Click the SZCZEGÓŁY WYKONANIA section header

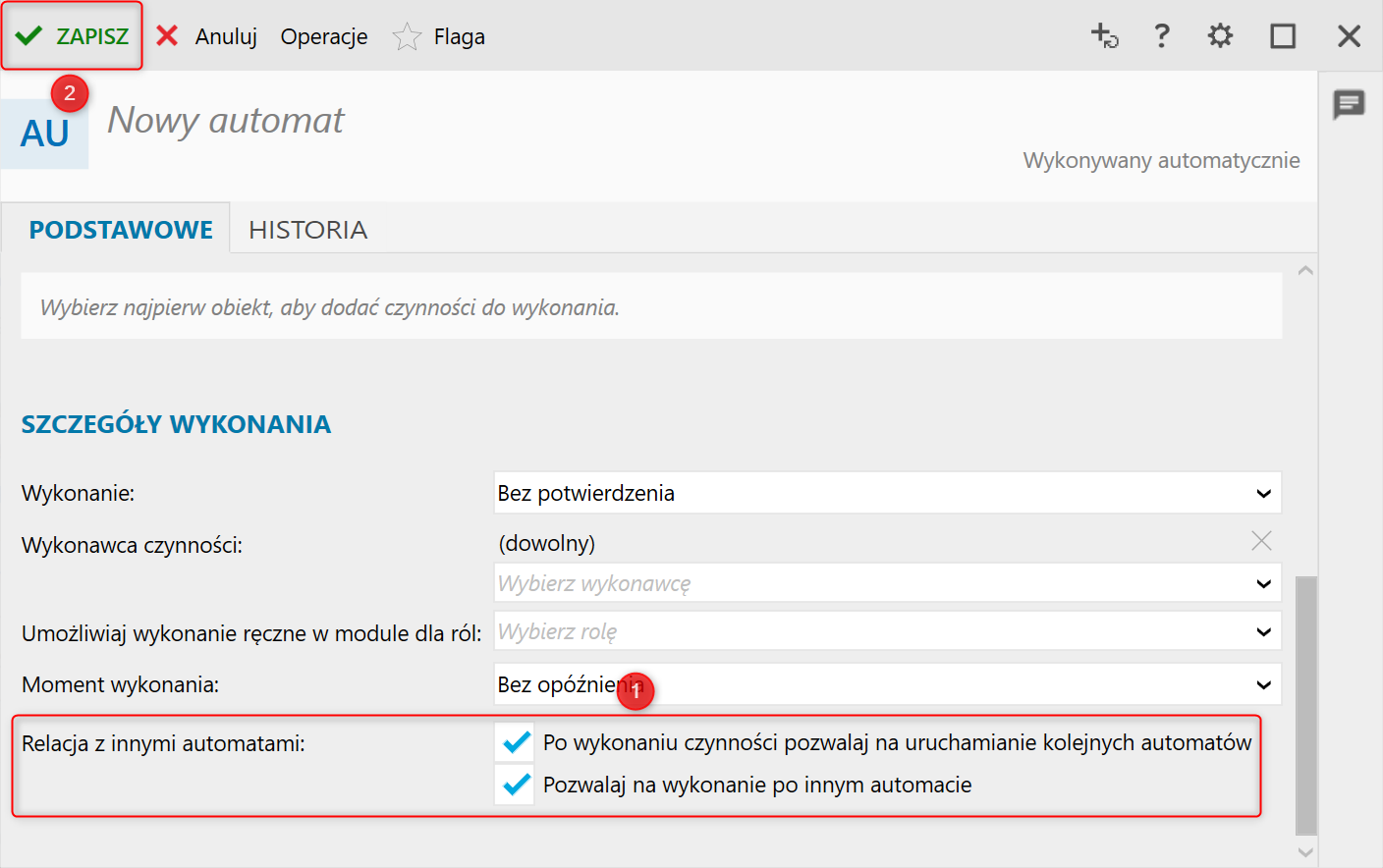point(177,424)
